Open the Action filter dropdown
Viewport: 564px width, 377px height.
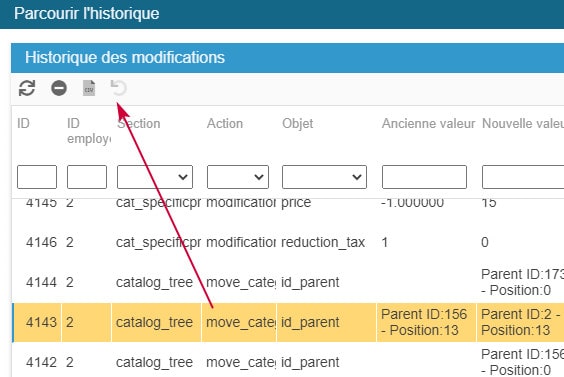coord(238,177)
